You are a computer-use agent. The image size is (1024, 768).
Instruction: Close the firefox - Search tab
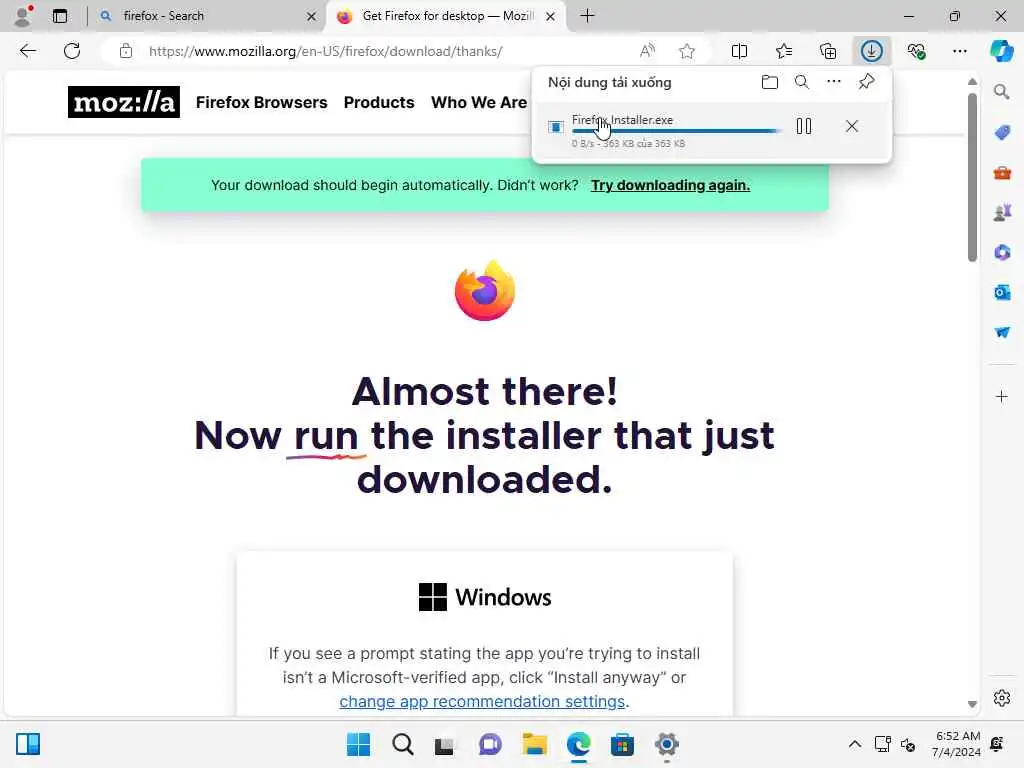pyautogui.click(x=312, y=16)
